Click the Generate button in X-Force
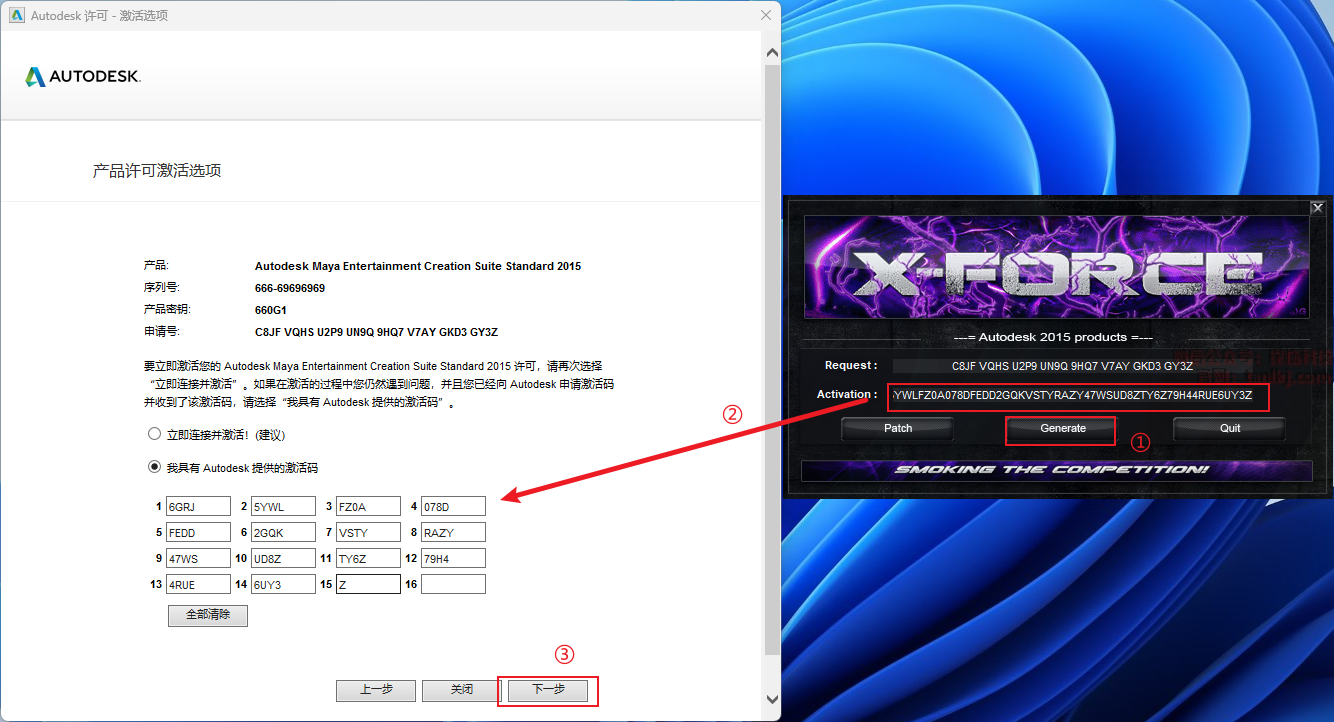The image size is (1334, 722). pos(1063,428)
